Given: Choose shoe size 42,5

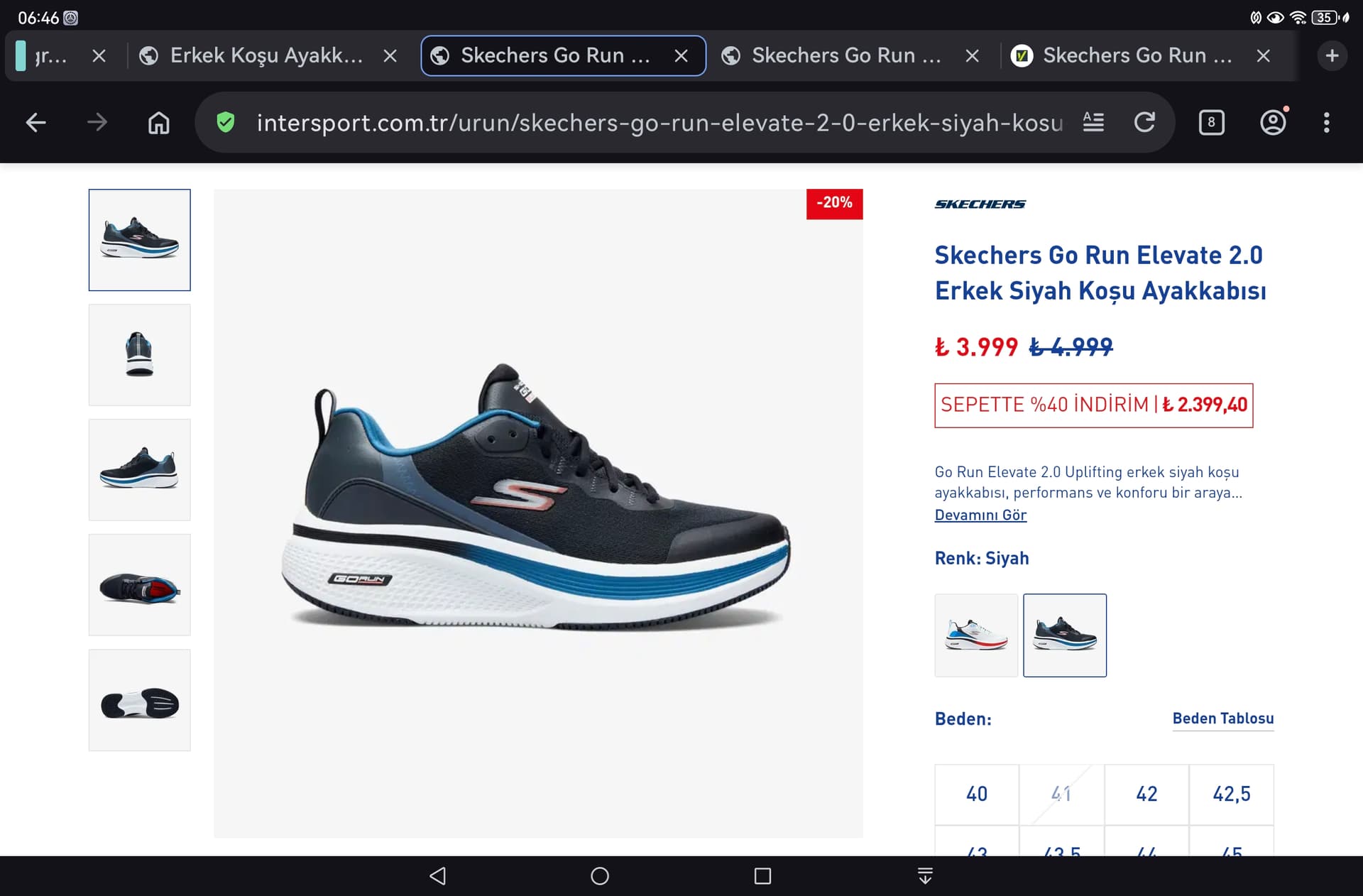Looking at the screenshot, I should [x=1231, y=794].
